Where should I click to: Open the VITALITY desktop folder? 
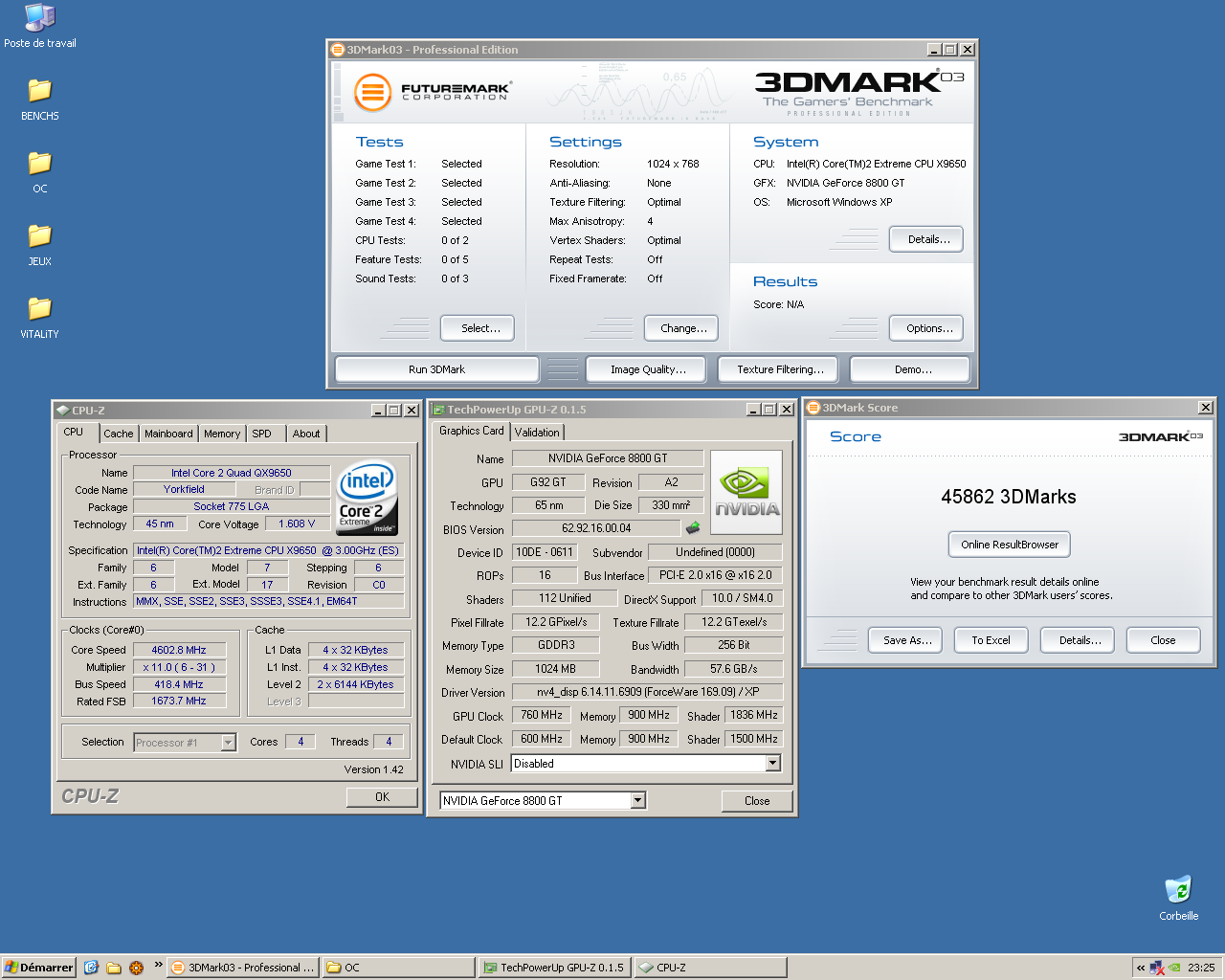click(x=40, y=317)
